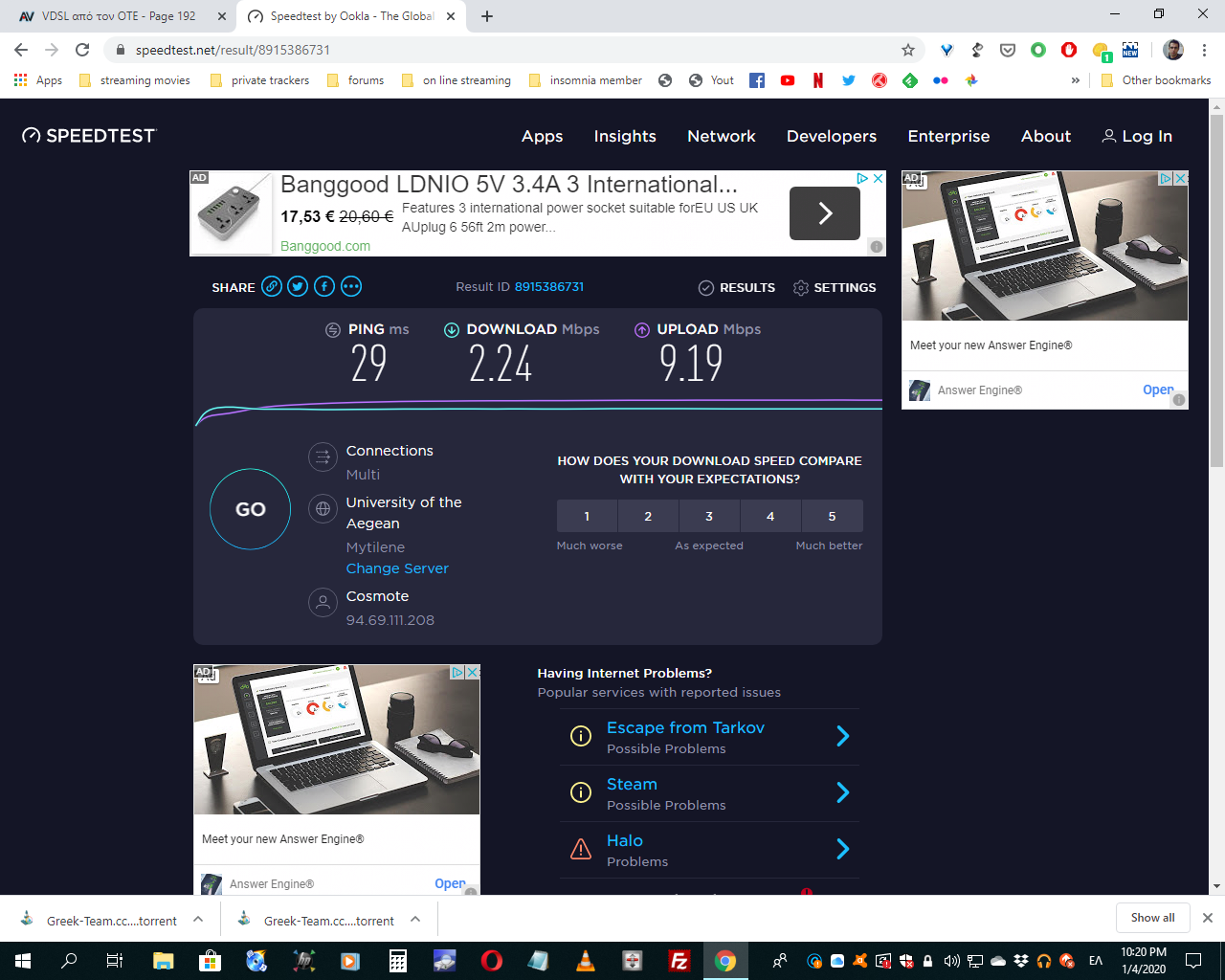Open Escape from Tarkov link
This screenshot has height=980, width=1225.
[685, 727]
